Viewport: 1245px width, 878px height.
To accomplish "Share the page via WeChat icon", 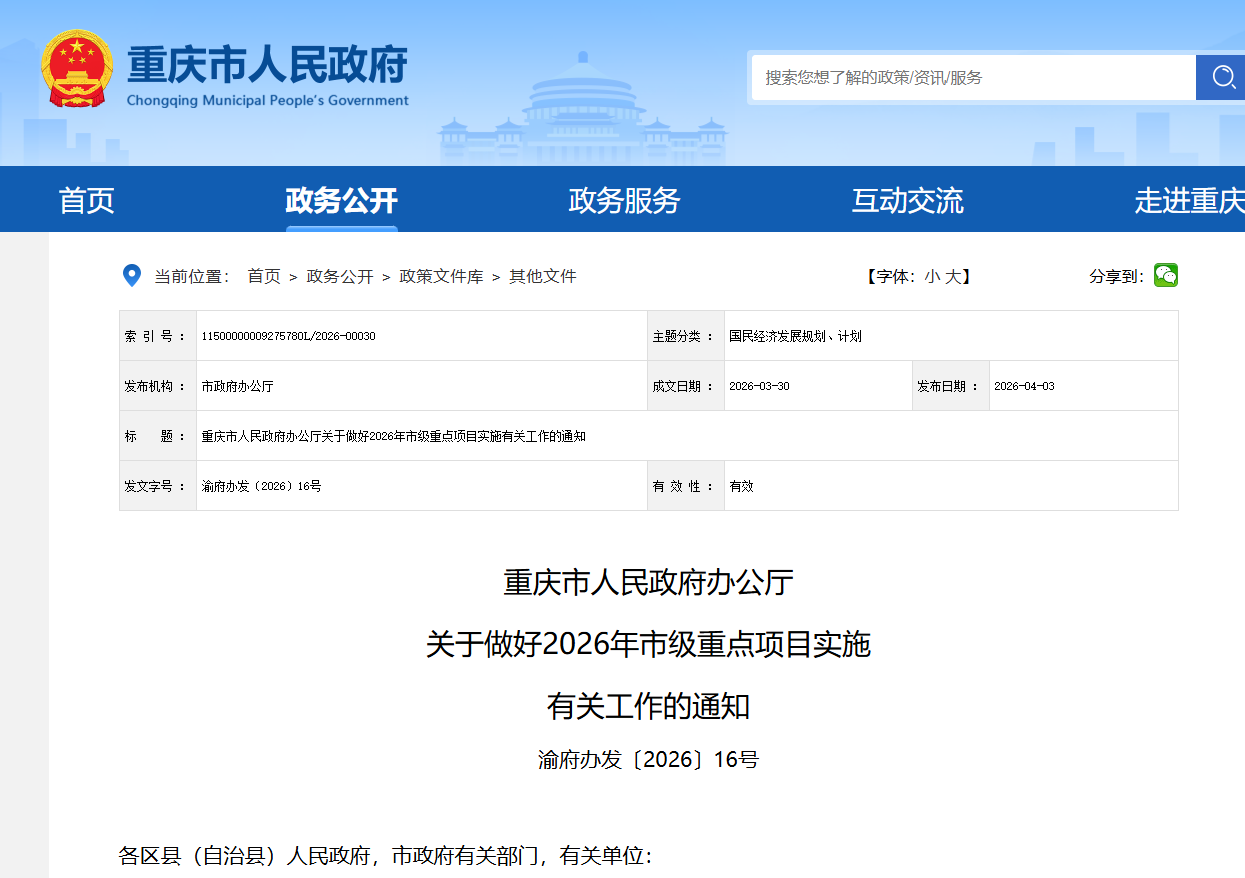I will pos(1165,275).
